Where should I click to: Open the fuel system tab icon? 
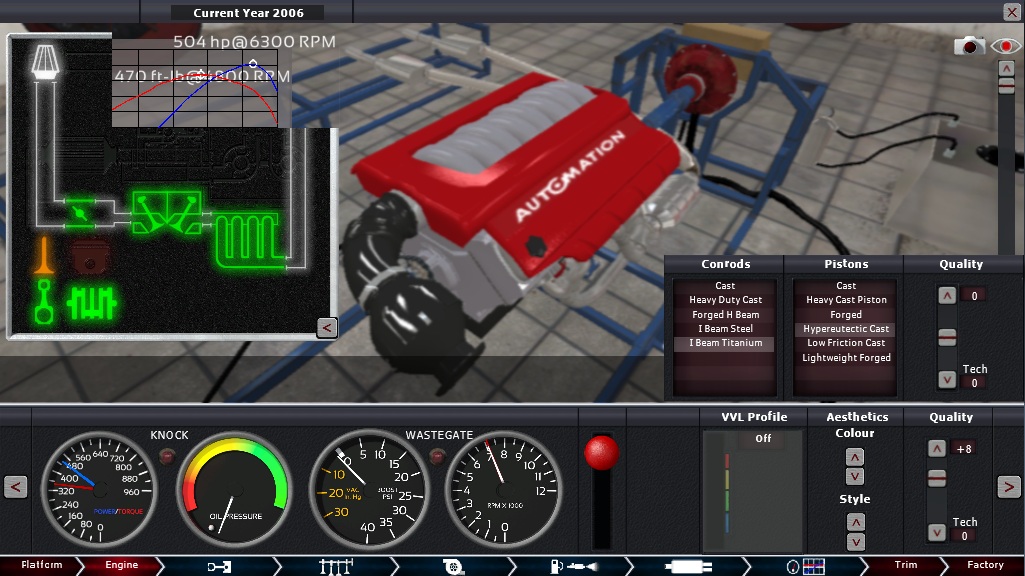[573, 566]
